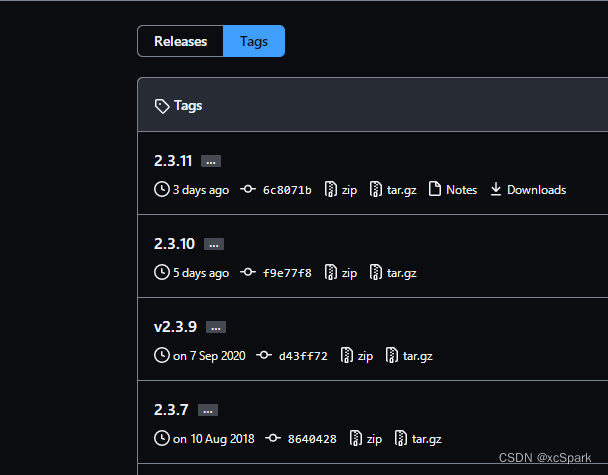Open Notes for 2.3.11
The height and width of the screenshot is (475, 608).
[461, 190]
